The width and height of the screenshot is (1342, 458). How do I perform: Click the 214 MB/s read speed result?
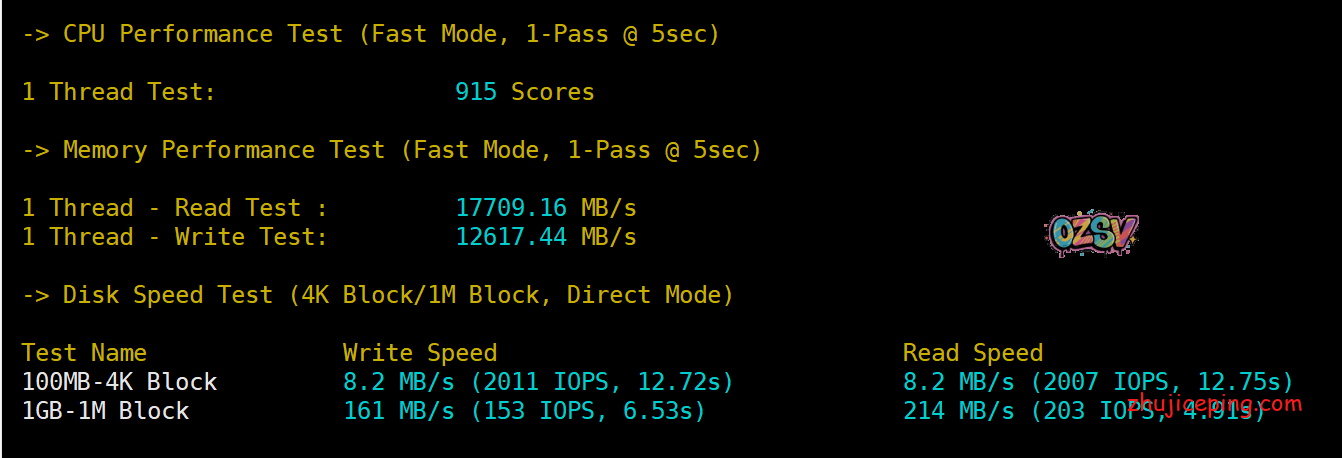960,411
